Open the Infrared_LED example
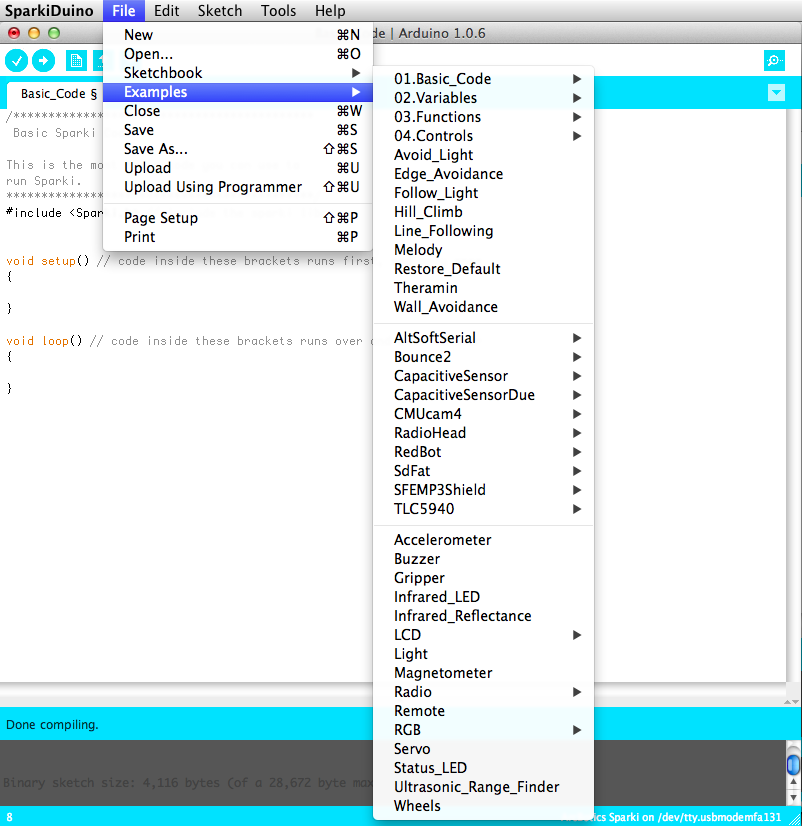Image resolution: width=802 pixels, height=826 pixels. (484, 596)
